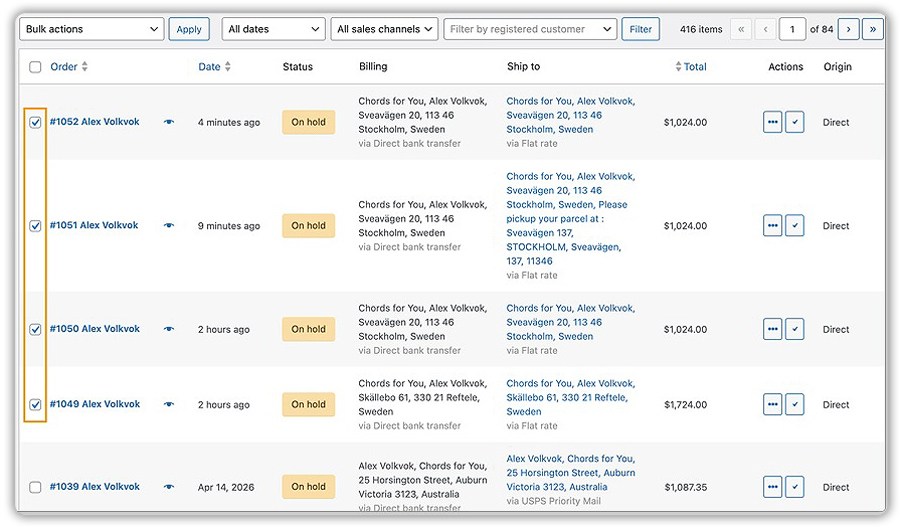
Task: Open order #1050 Alex Volkvok link
Action: click(95, 329)
